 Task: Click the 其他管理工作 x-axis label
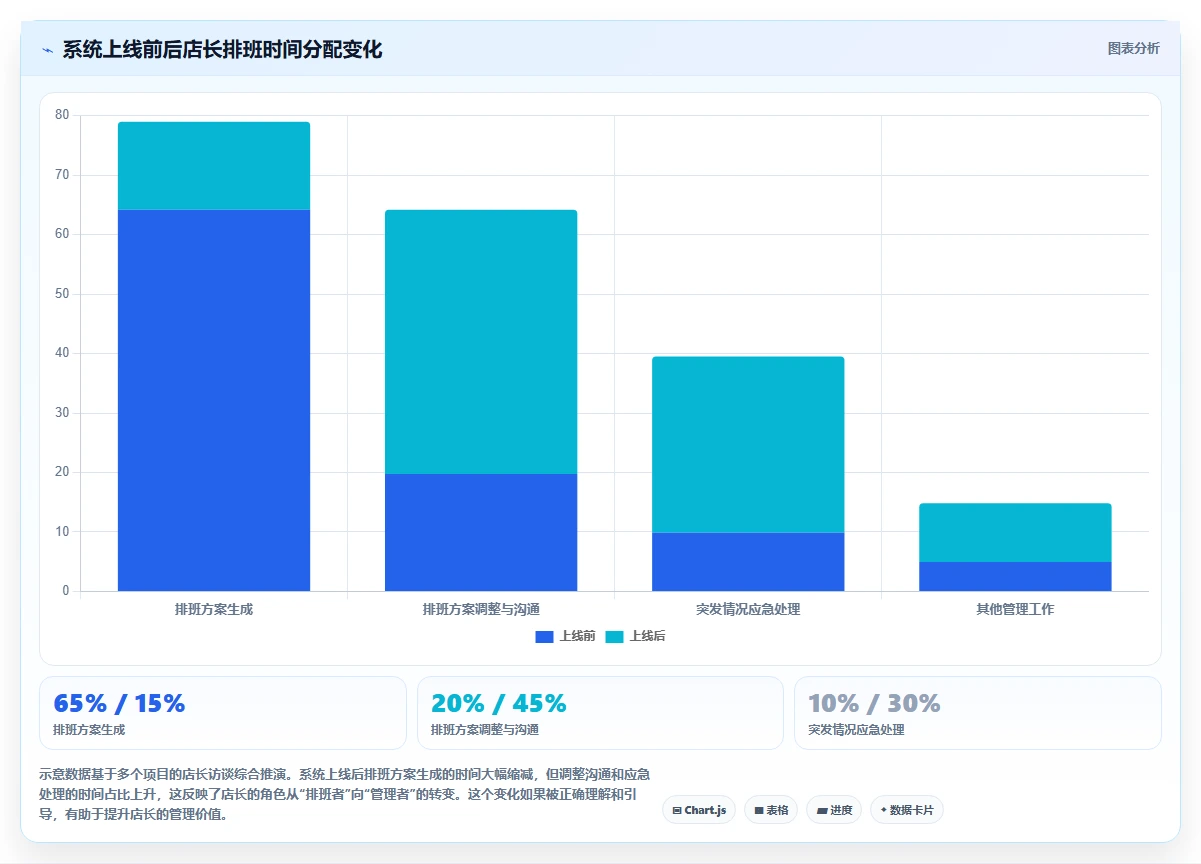(x=1015, y=609)
